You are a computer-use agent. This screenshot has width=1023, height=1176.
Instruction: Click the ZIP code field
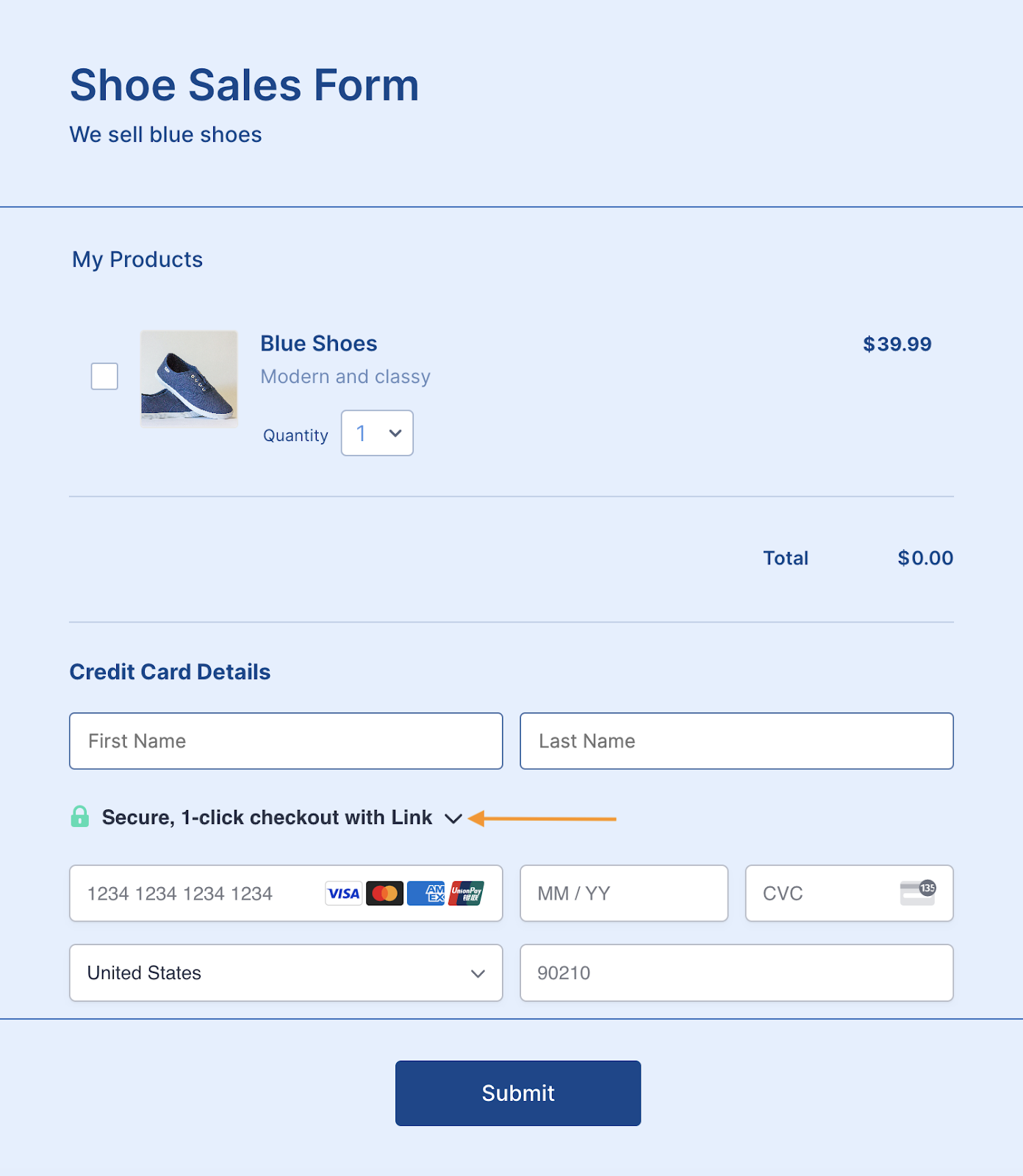tap(736, 972)
